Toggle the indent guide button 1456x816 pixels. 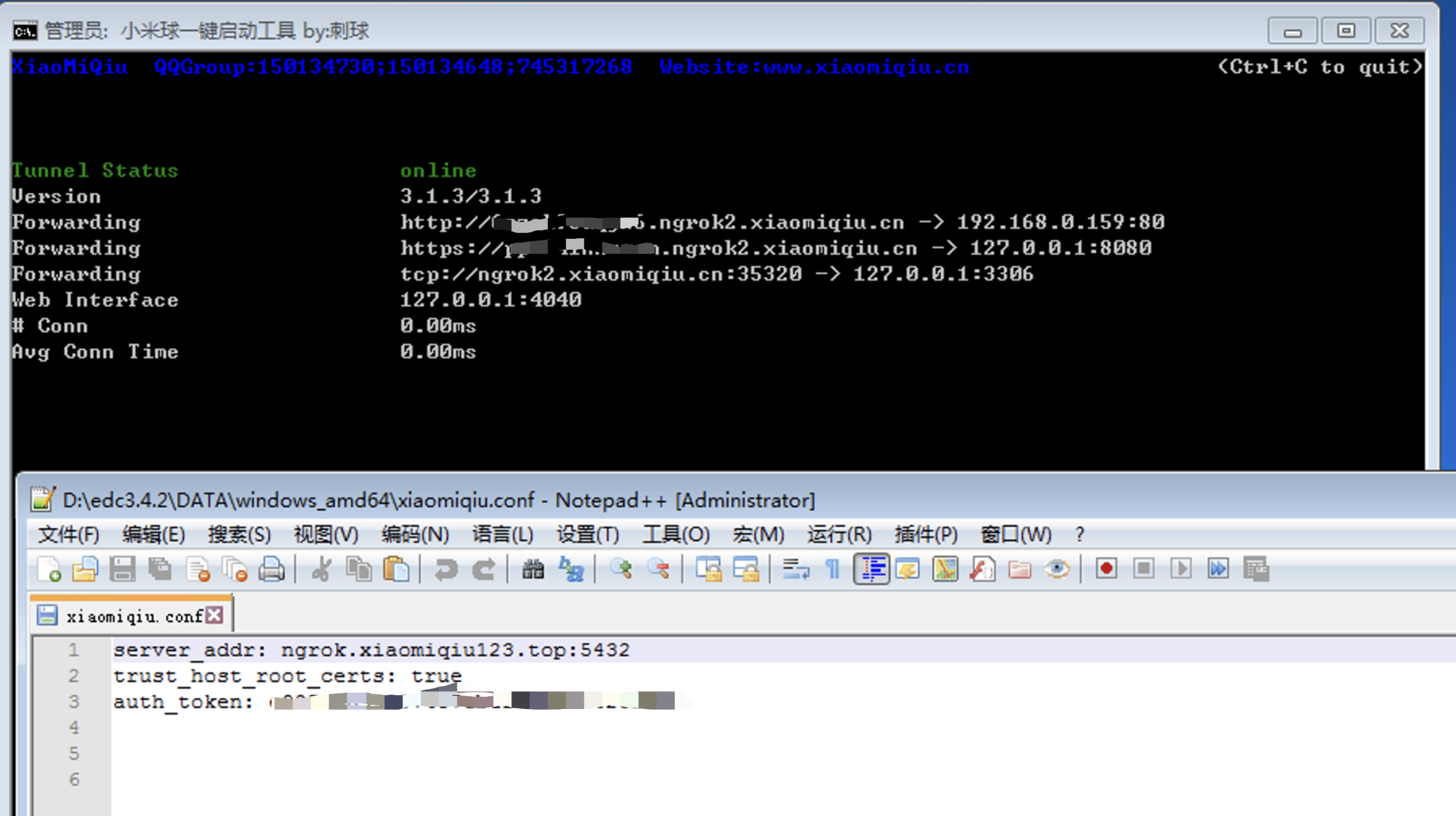tap(871, 569)
